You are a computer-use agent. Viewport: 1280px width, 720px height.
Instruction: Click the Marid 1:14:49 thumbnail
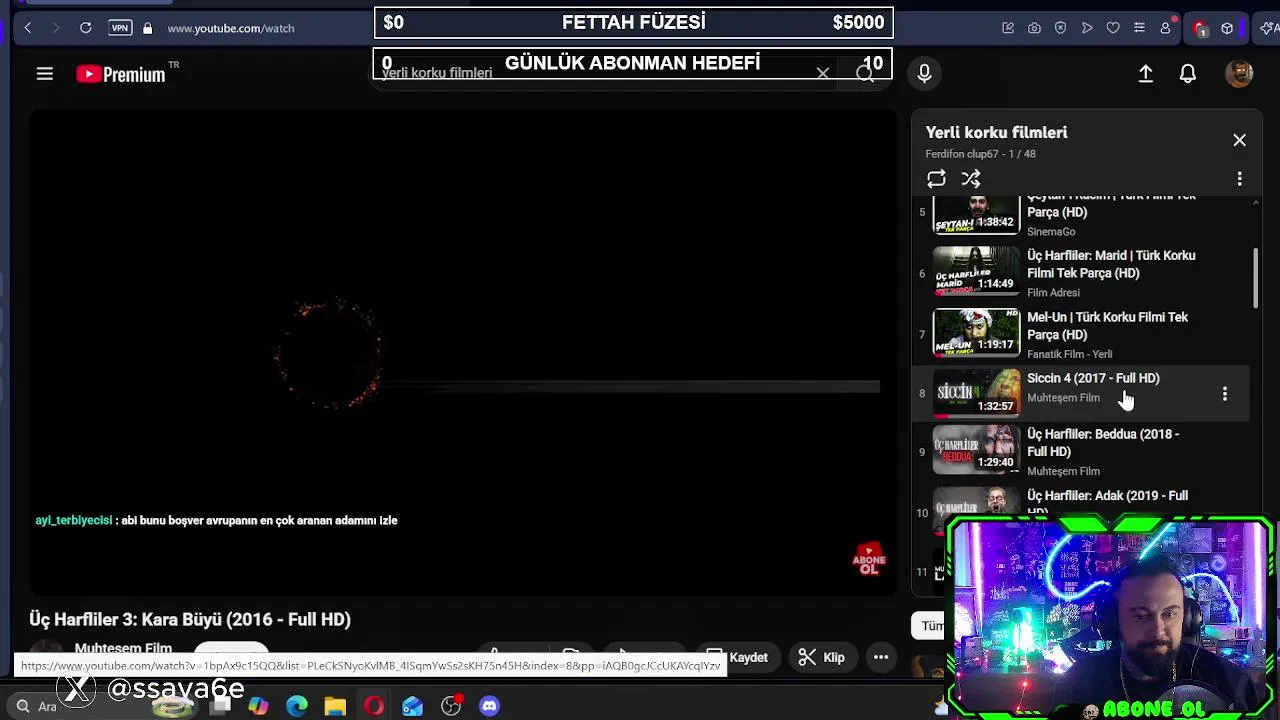click(976, 271)
